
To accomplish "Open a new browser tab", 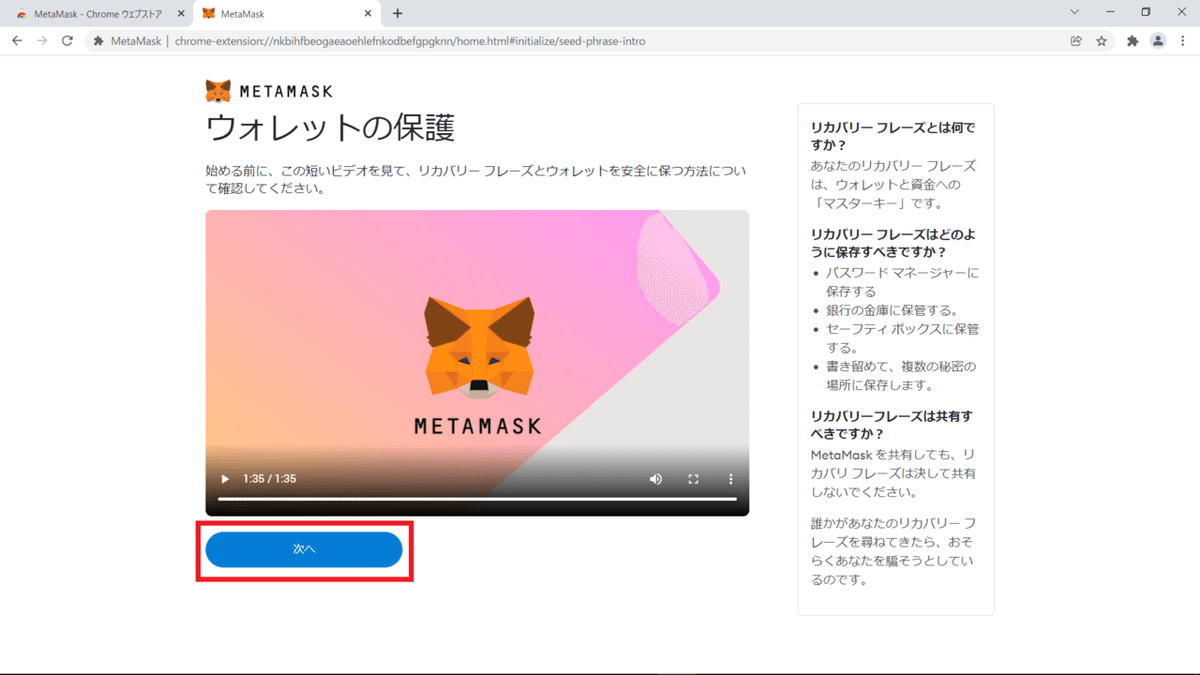I will (x=398, y=13).
